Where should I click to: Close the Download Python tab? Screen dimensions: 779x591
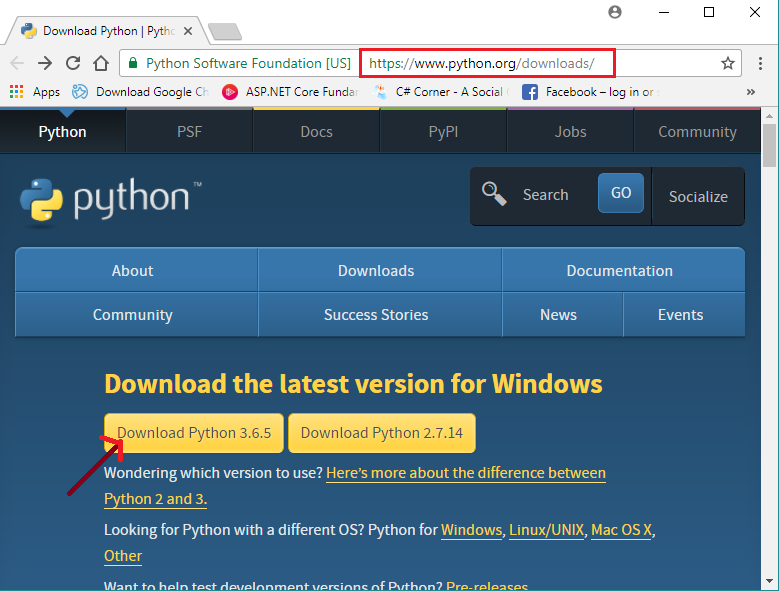click(188, 31)
